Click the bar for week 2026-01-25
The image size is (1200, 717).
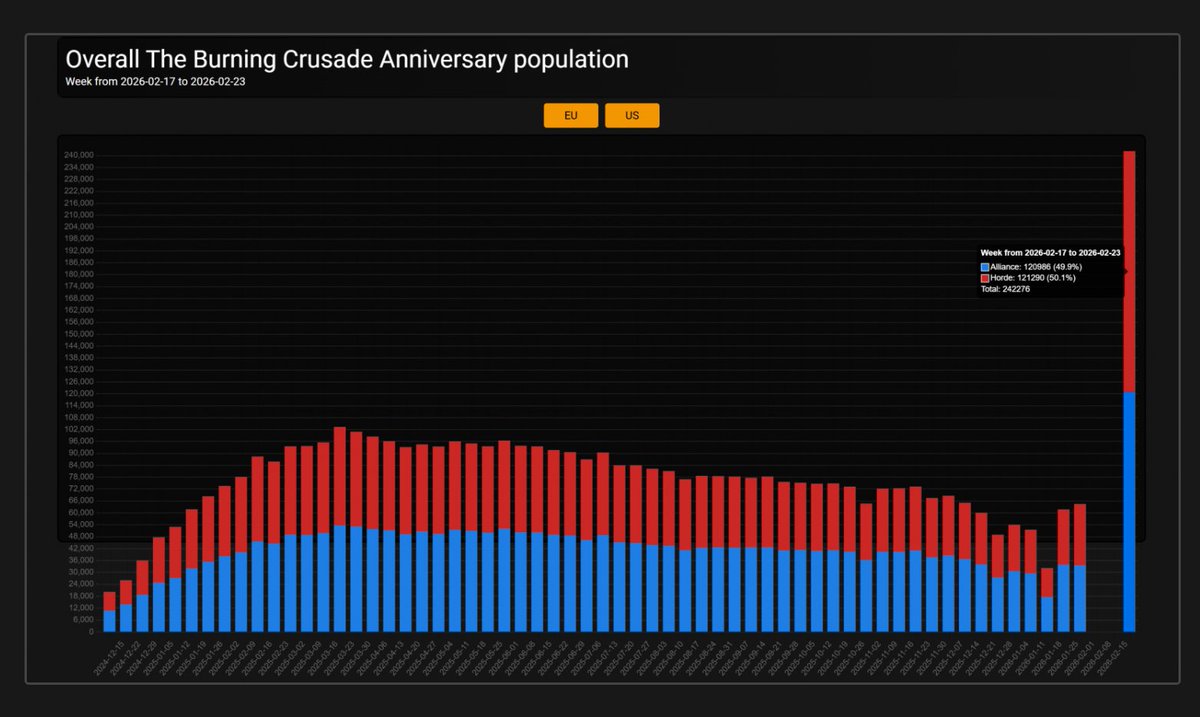pyautogui.click(x=1080, y=568)
